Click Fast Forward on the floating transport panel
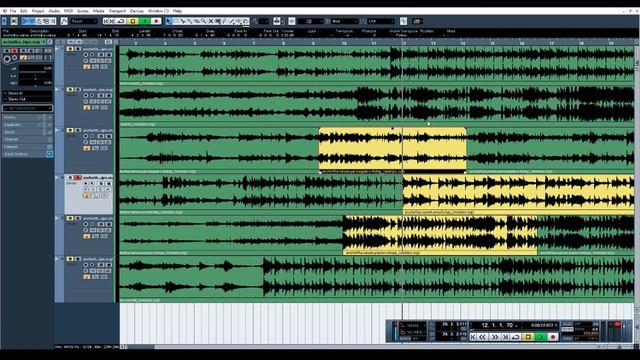The width and height of the screenshot is (640, 360). [494, 337]
